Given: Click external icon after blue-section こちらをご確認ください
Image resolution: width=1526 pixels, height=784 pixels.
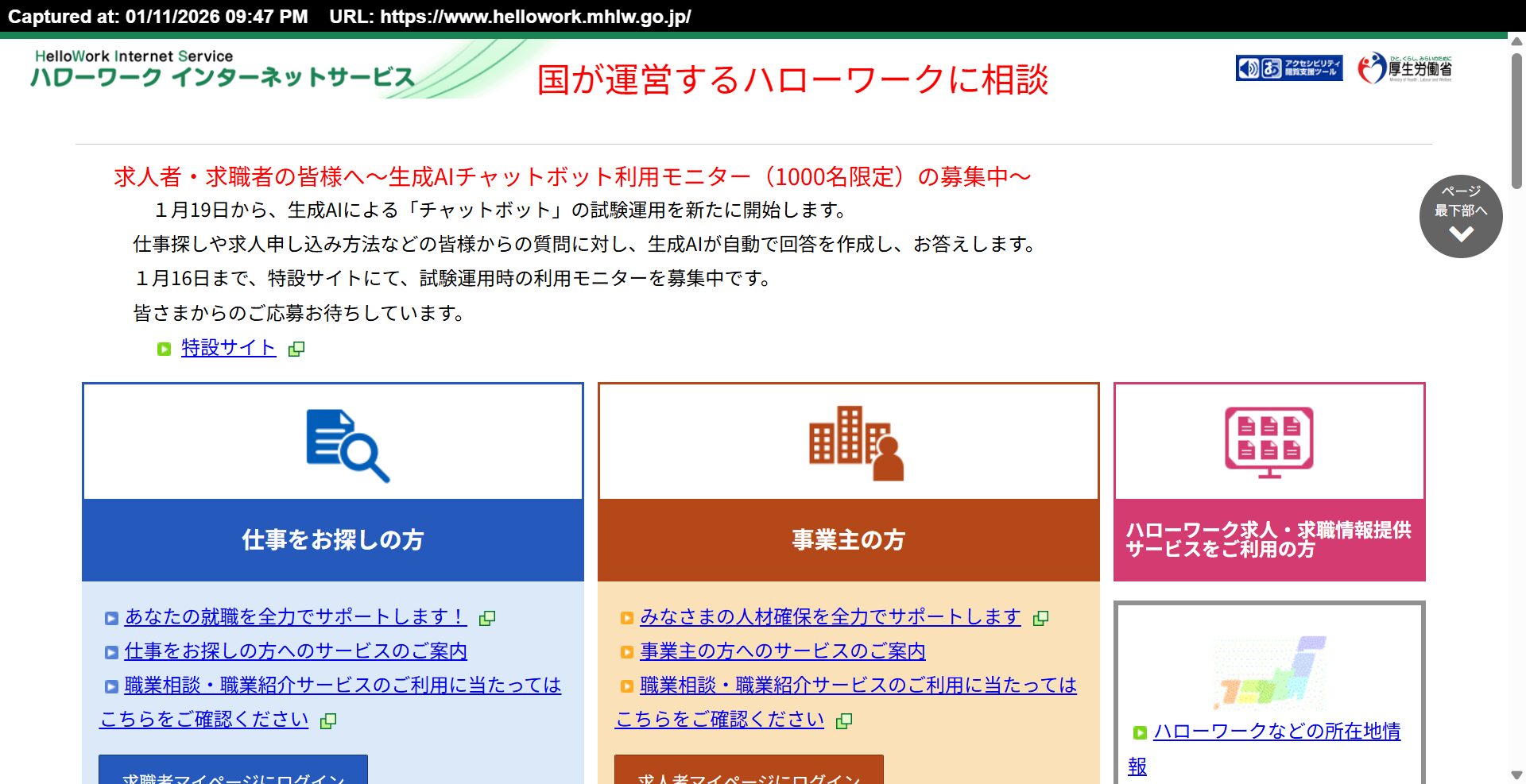Looking at the screenshot, I should (x=328, y=720).
